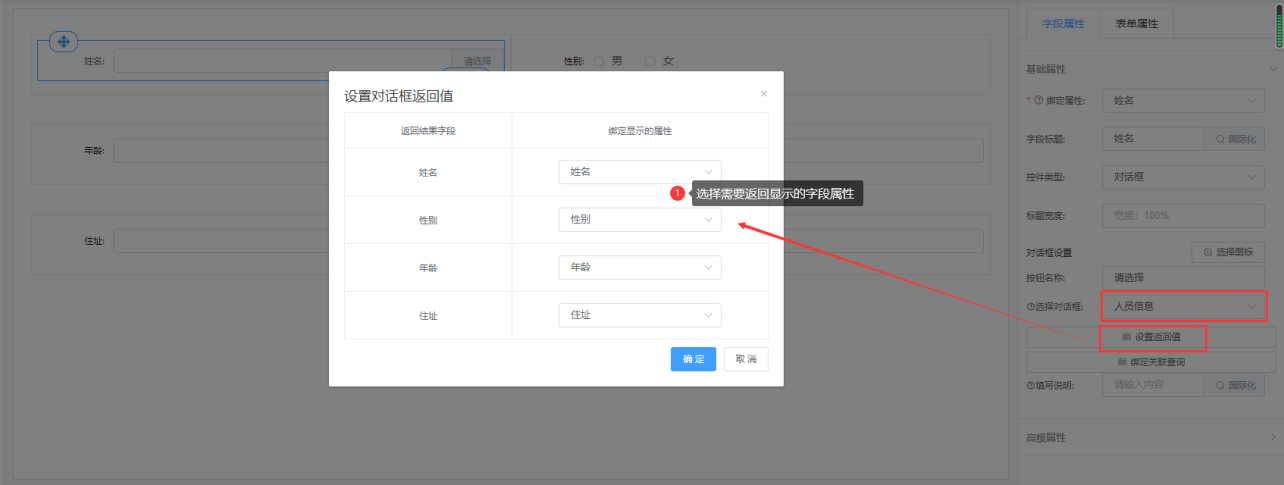Select the 男 radio button

pyautogui.click(x=599, y=61)
